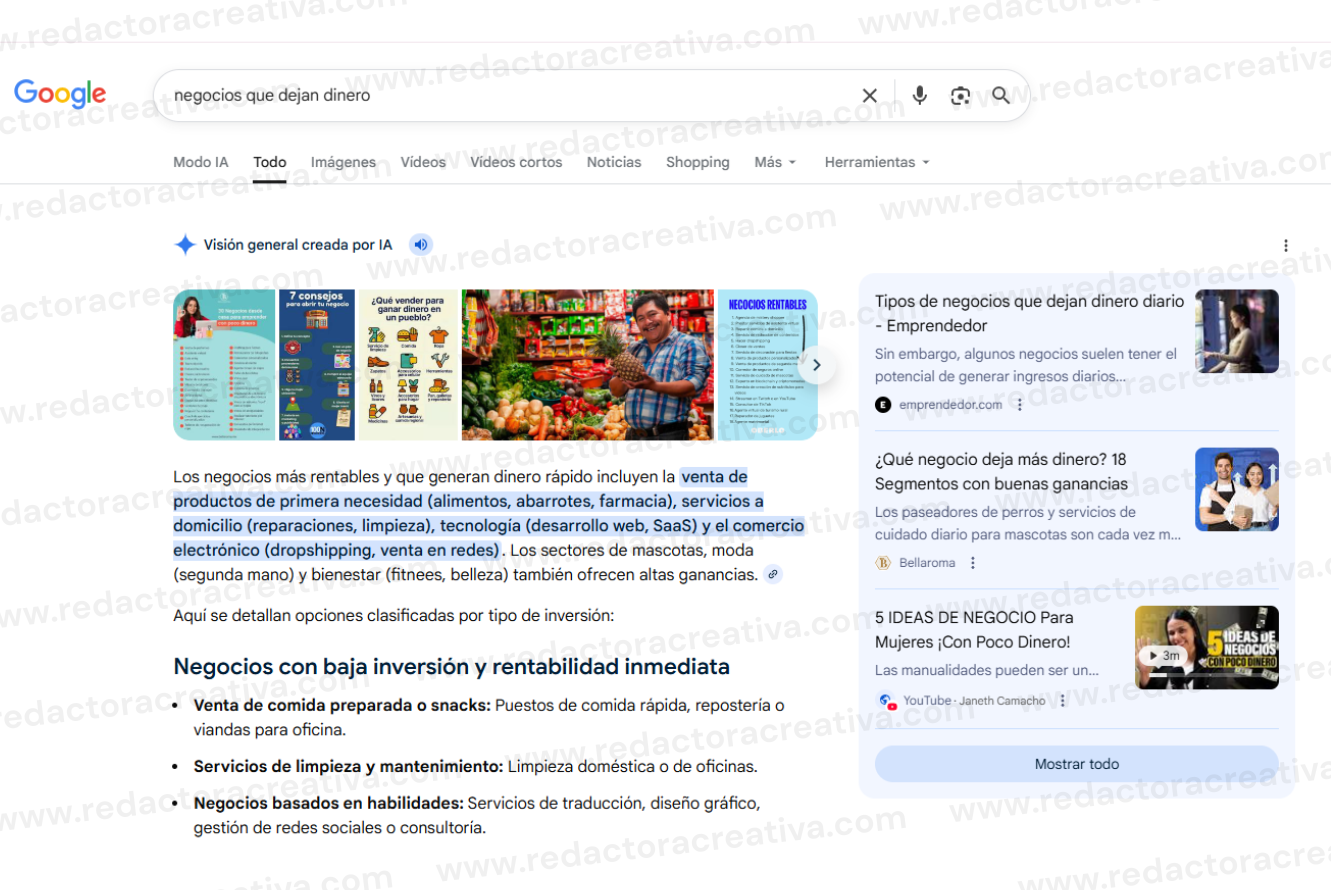Open Google Lens image search icon
The height and width of the screenshot is (890, 1331).
pyautogui.click(x=960, y=96)
